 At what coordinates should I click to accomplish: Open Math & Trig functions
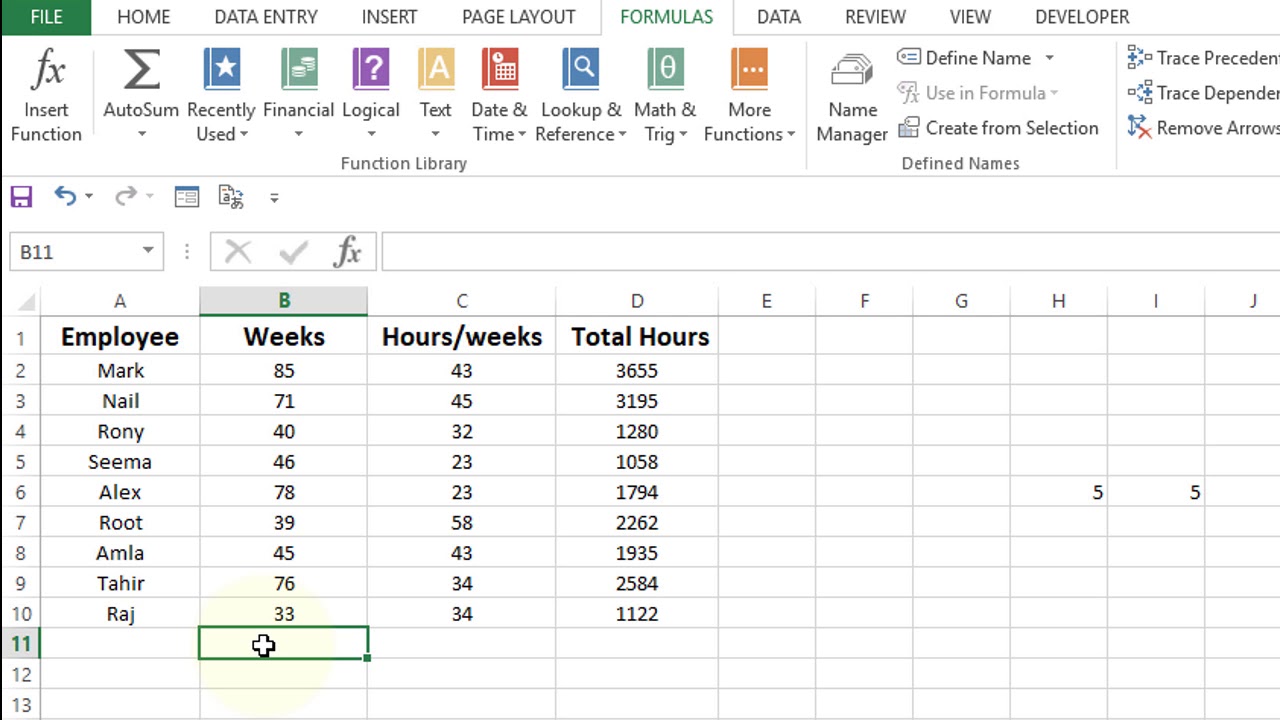tap(665, 95)
